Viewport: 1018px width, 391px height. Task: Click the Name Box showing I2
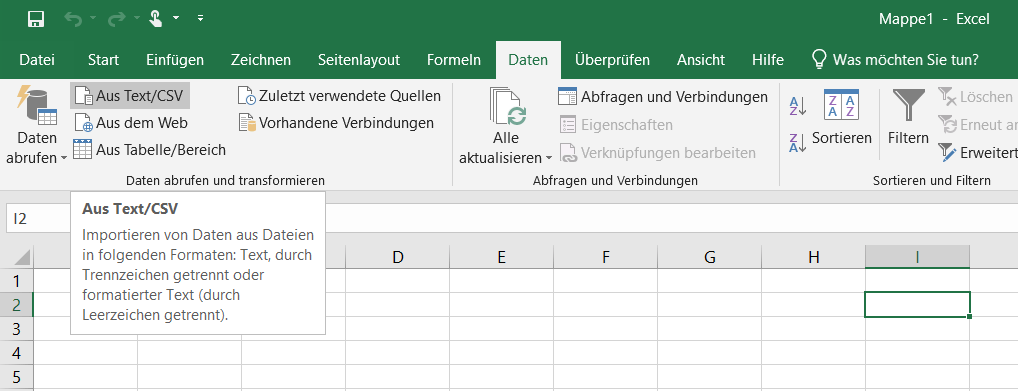(x=38, y=218)
